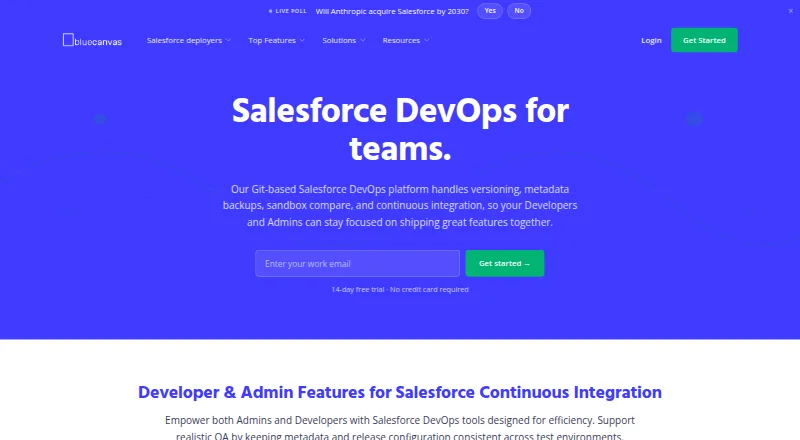Click the bluecanvas logo icon
The height and width of the screenshot is (440, 800).
pyautogui.click(x=68, y=40)
